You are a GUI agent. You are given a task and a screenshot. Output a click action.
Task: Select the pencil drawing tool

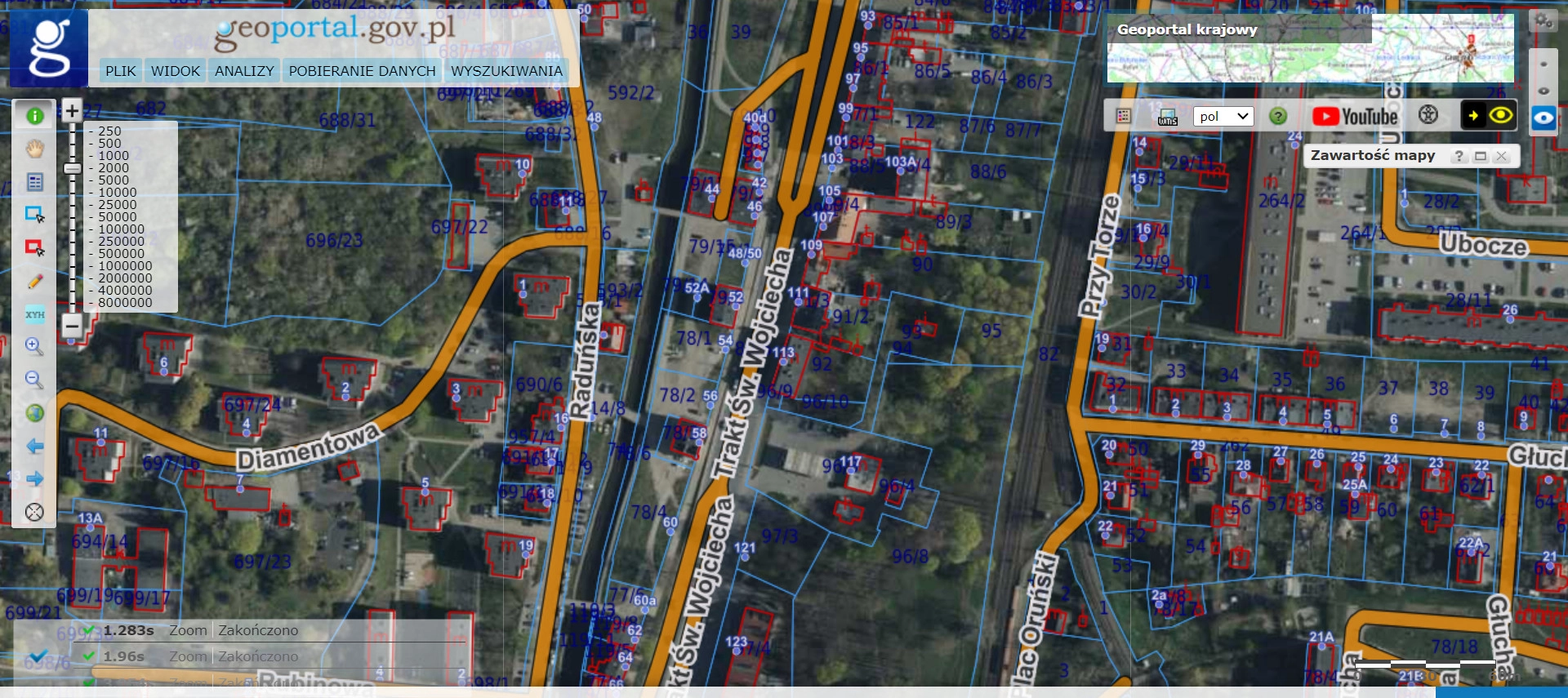(34, 281)
